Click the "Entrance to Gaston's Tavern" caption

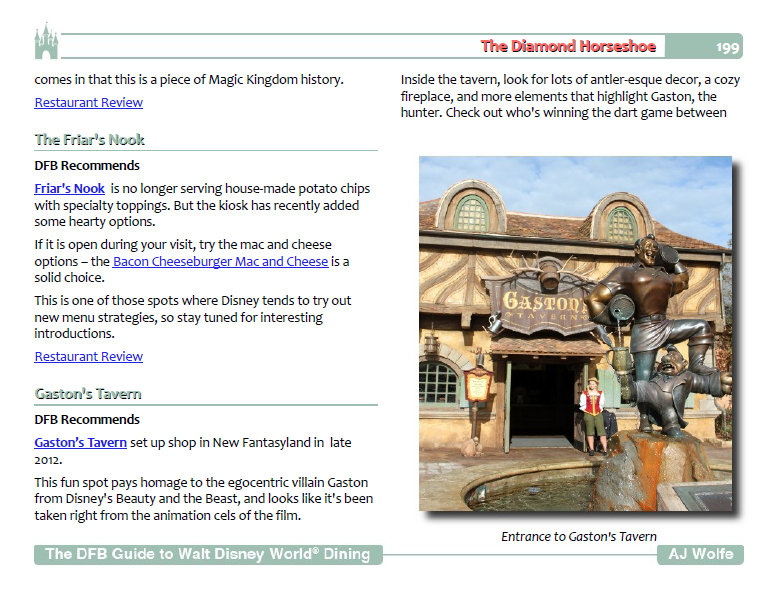pyautogui.click(x=578, y=536)
